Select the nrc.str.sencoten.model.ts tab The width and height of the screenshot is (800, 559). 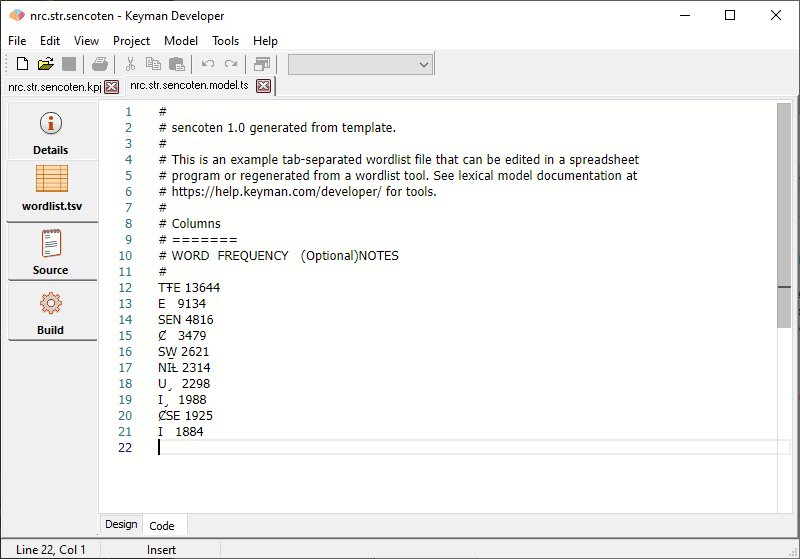point(189,85)
